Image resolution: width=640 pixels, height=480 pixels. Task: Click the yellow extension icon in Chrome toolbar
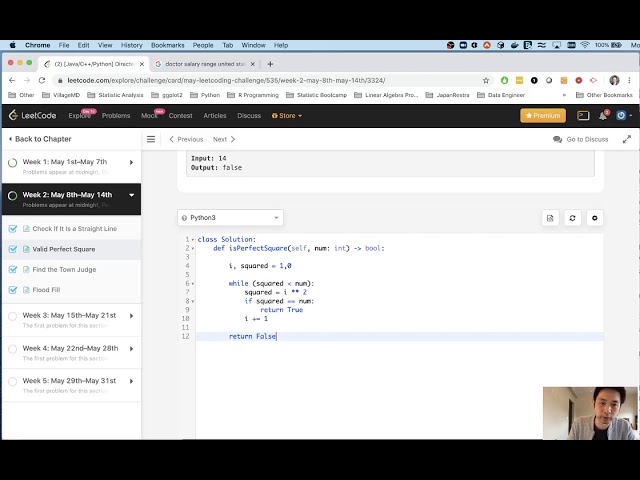coord(519,80)
